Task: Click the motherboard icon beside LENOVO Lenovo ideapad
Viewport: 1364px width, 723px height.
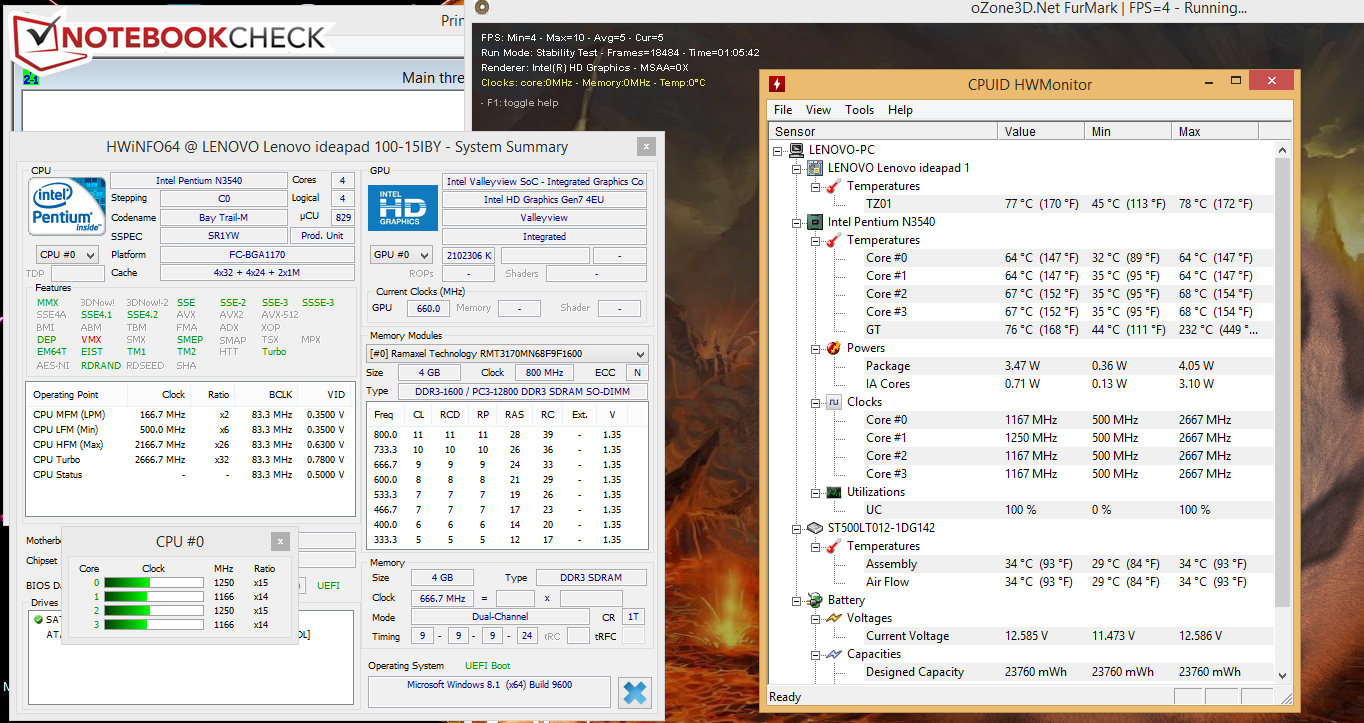Action: click(816, 168)
